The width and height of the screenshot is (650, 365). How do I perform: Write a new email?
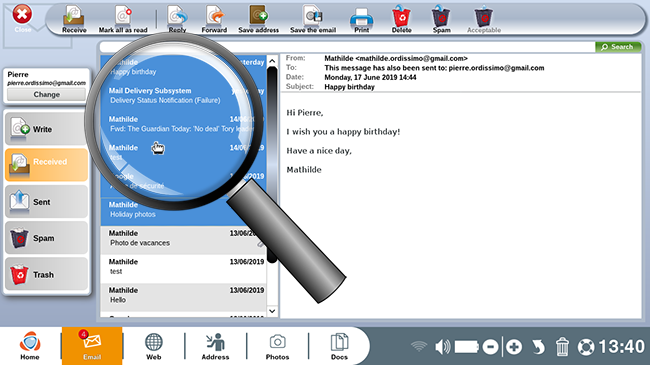click(x=46, y=129)
